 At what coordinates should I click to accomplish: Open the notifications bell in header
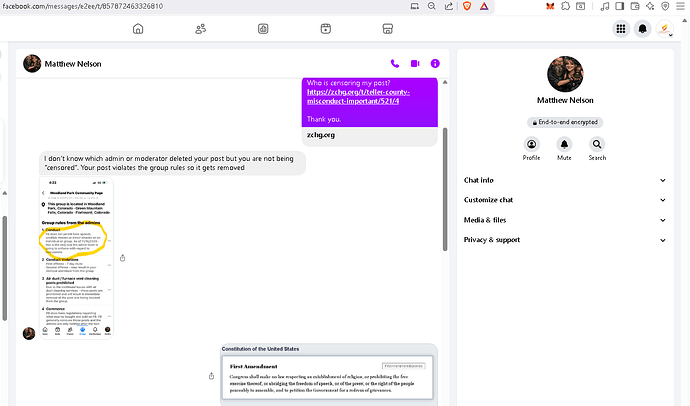[642, 29]
